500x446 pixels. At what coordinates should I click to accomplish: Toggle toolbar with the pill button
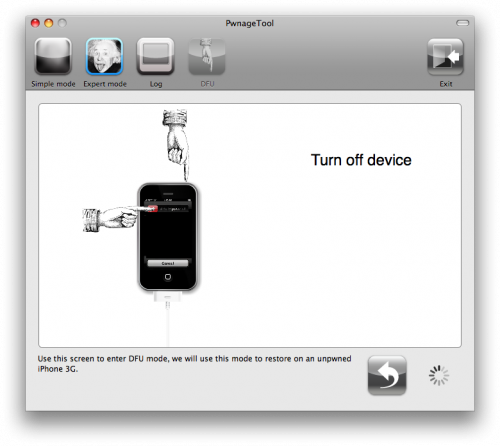[x=462, y=23]
